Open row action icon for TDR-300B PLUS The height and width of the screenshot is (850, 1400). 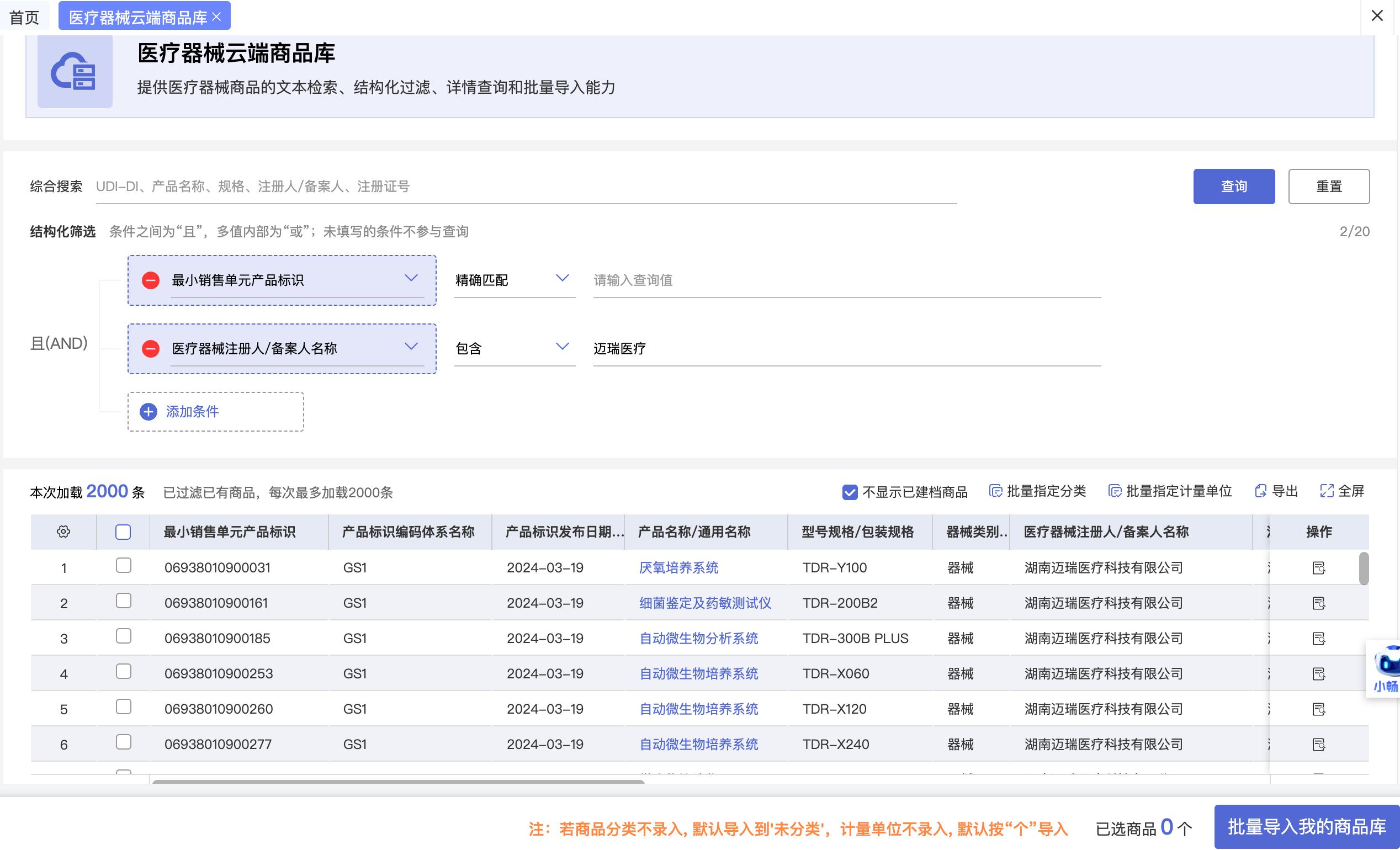1319,638
